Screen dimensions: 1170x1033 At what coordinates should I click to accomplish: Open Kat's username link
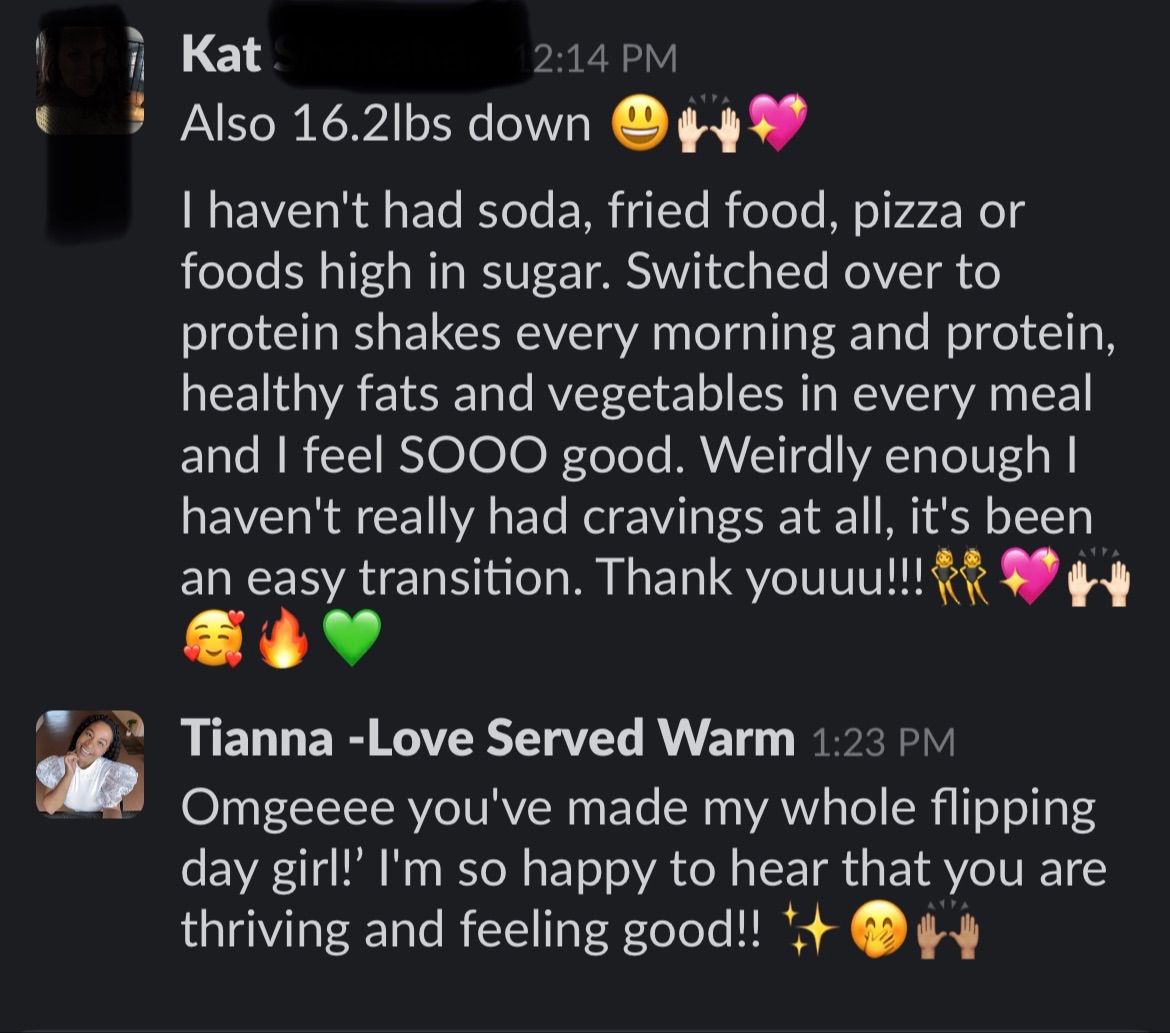click(x=221, y=56)
